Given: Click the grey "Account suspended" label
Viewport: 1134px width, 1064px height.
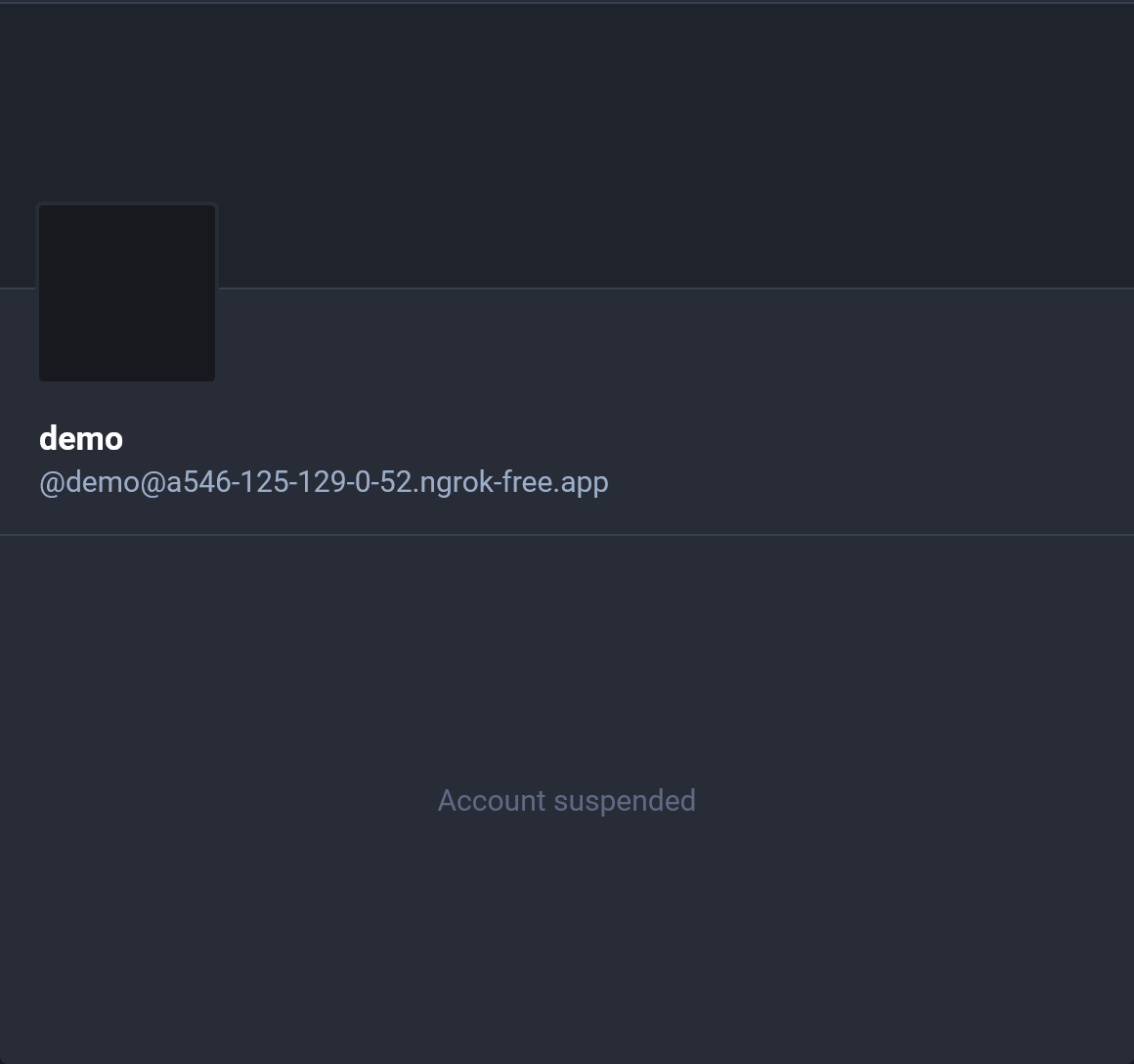Looking at the screenshot, I should tap(567, 801).
